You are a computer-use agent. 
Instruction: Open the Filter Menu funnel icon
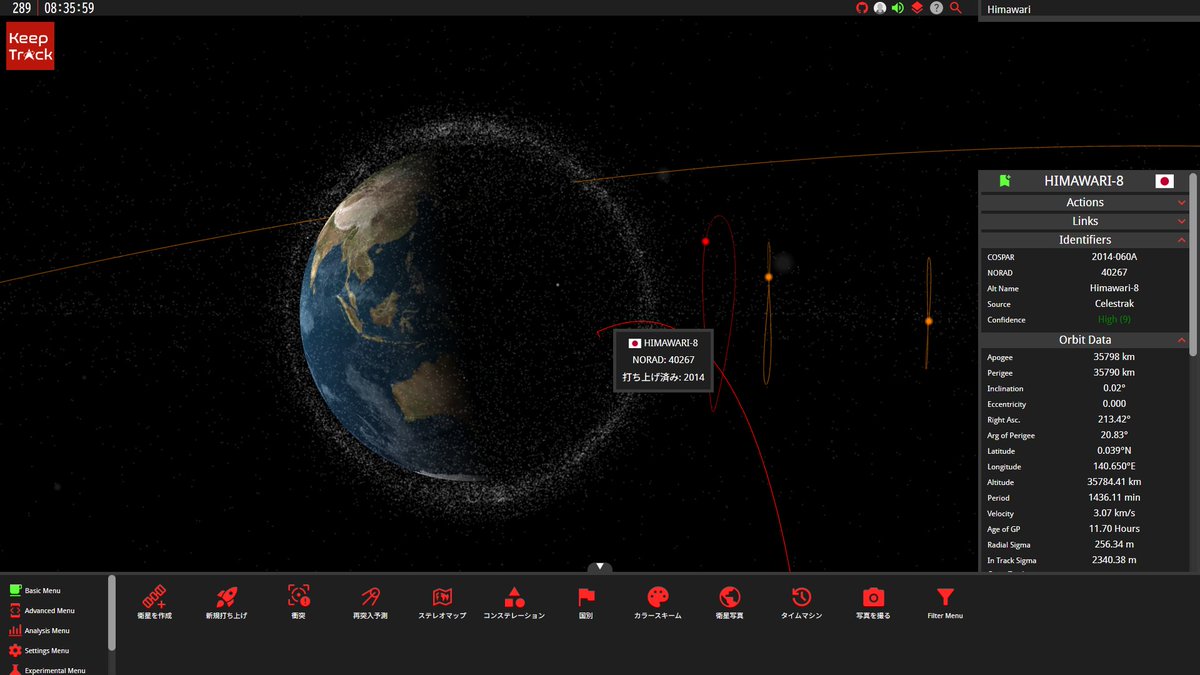click(x=945, y=603)
